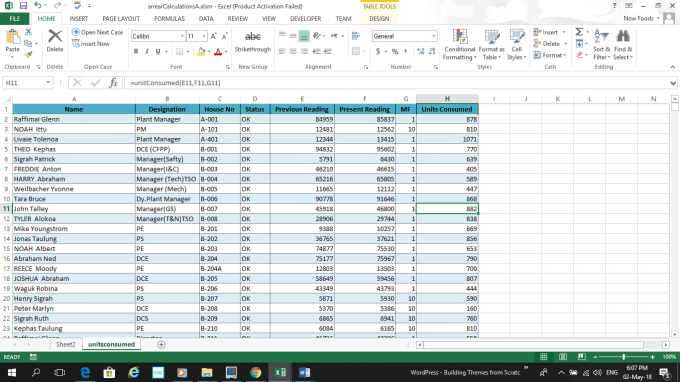The image size is (680, 382).
Task: Toggle Underline formatting
Action: pos(158,52)
